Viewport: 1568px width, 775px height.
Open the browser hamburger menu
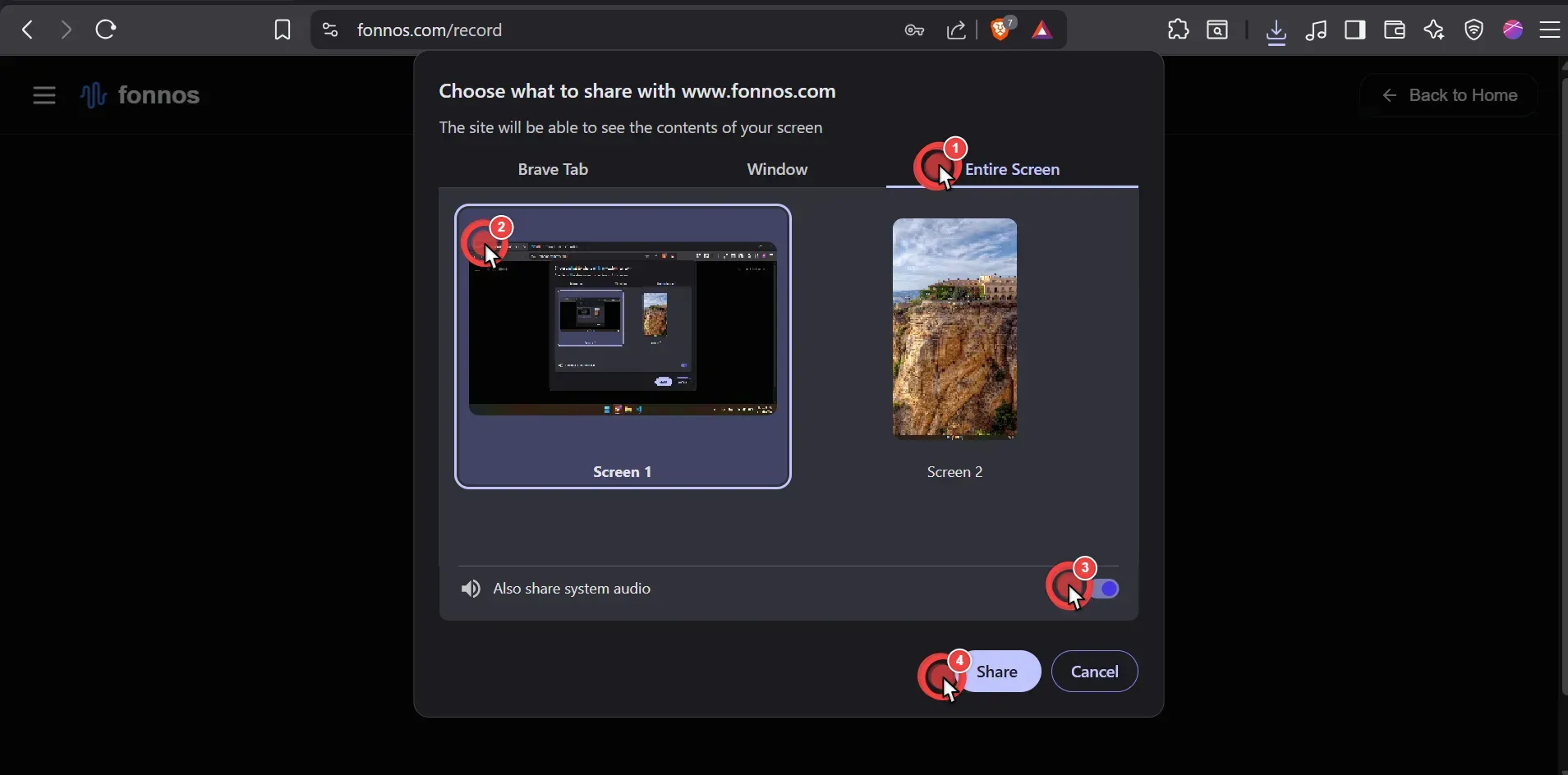[x=1552, y=30]
